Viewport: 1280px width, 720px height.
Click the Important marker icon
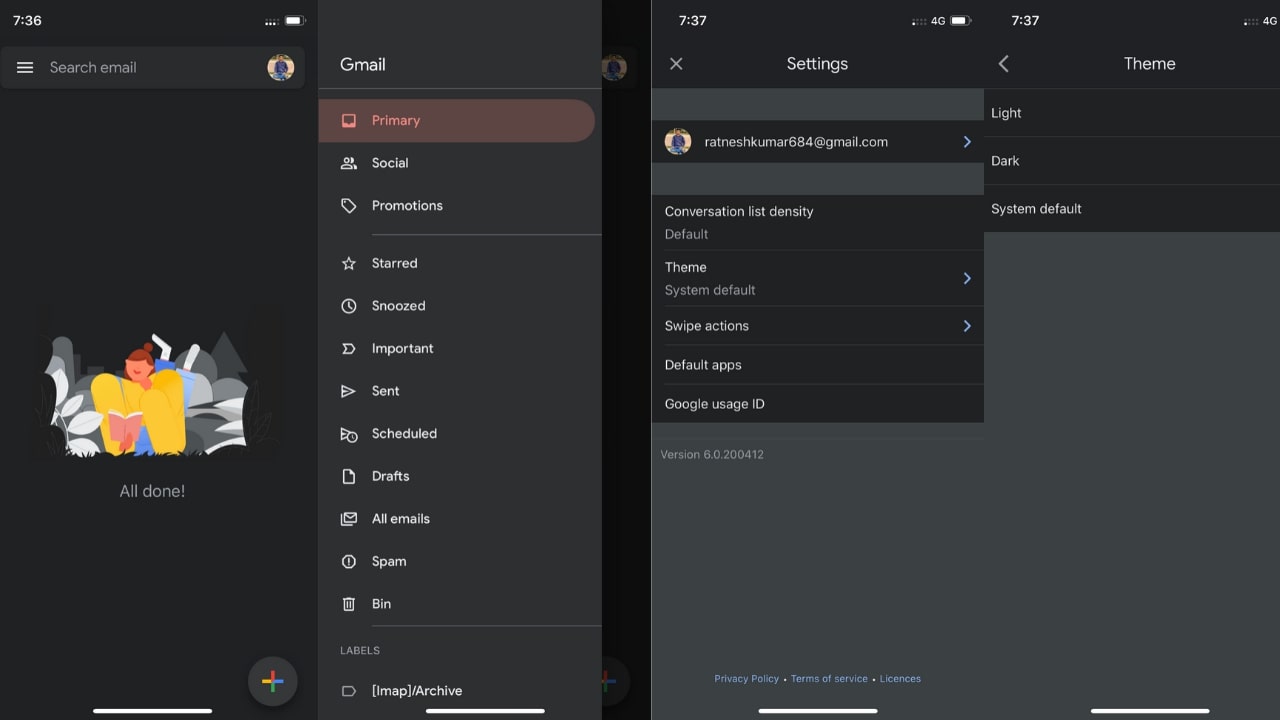click(349, 348)
